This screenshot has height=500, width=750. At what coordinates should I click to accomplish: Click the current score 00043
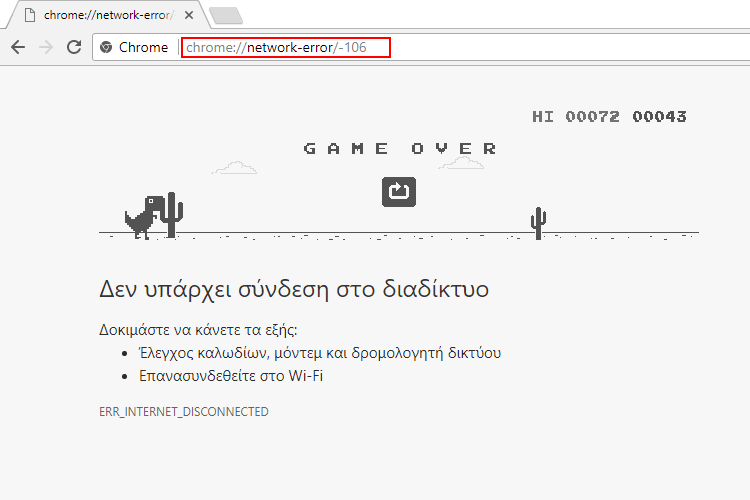659,116
